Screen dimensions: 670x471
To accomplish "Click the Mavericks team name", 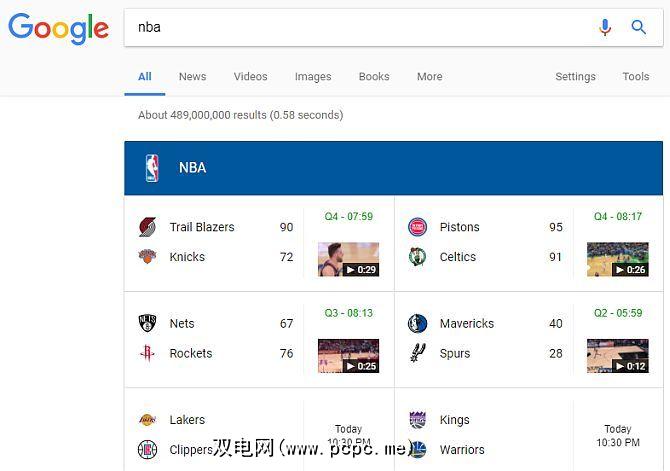I will click(x=467, y=323).
